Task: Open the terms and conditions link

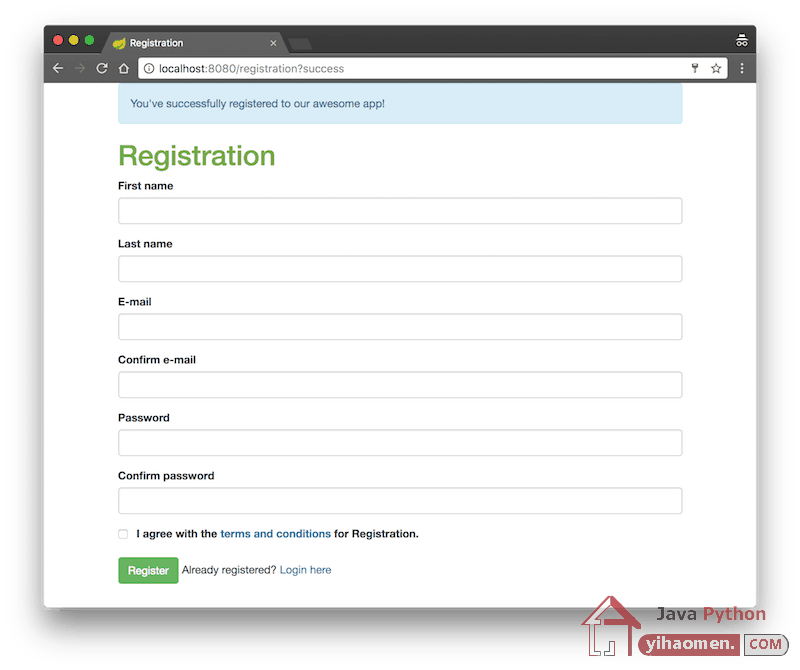Action: click(276, 534)
